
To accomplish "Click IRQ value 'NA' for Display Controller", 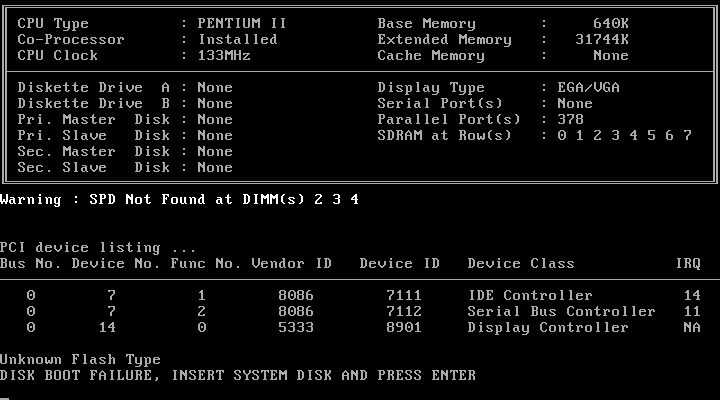I will point(692,327).
